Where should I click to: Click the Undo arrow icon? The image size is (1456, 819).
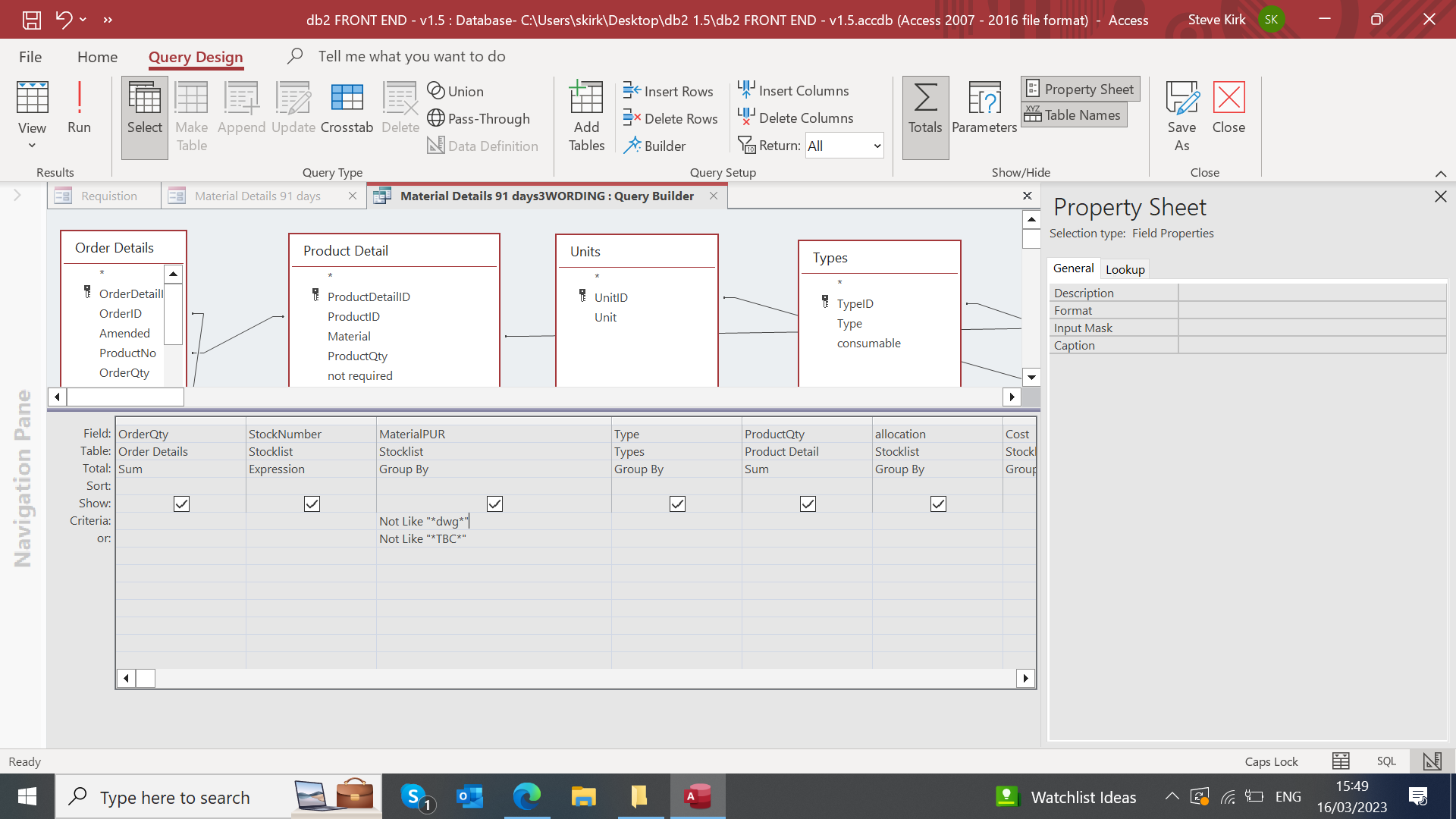(64, 20)
